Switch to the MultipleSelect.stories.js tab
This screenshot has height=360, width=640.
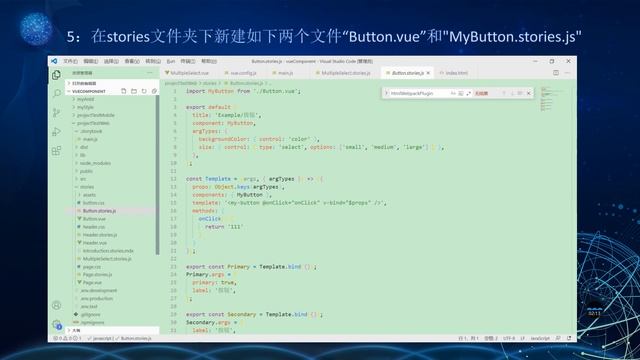tap(343, 73)
